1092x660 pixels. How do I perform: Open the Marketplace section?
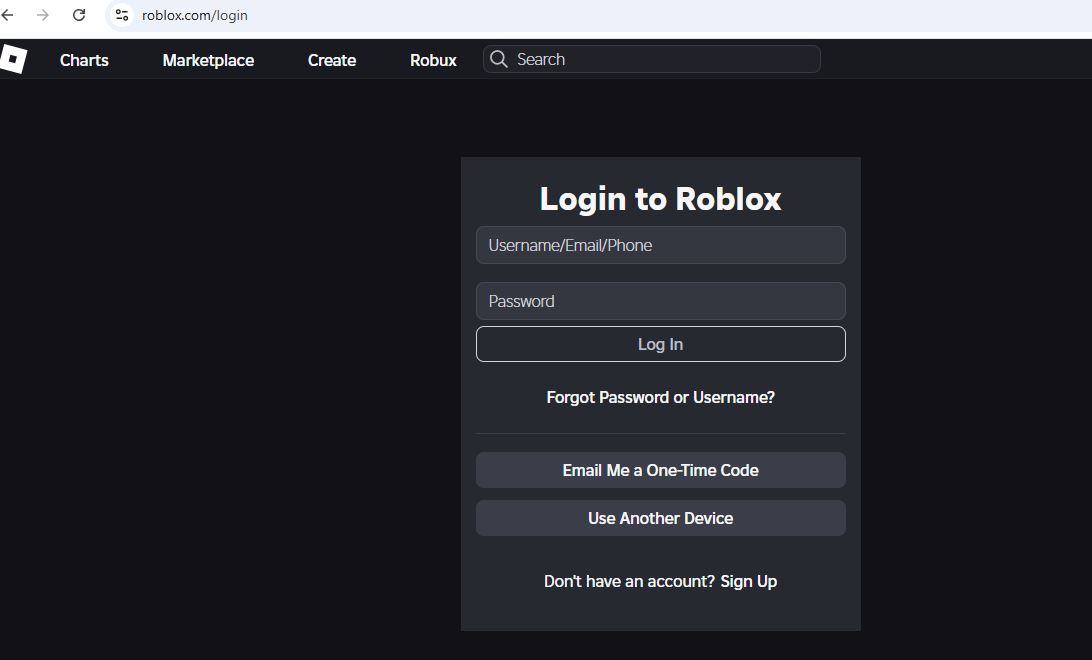coord(207,60)
